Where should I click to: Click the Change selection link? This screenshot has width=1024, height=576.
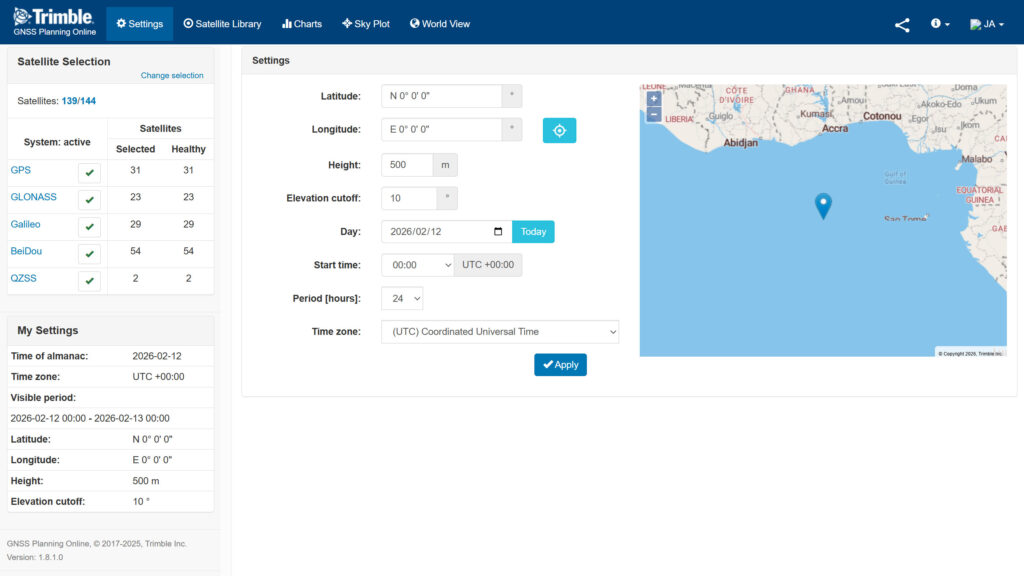tap(174, 75)
